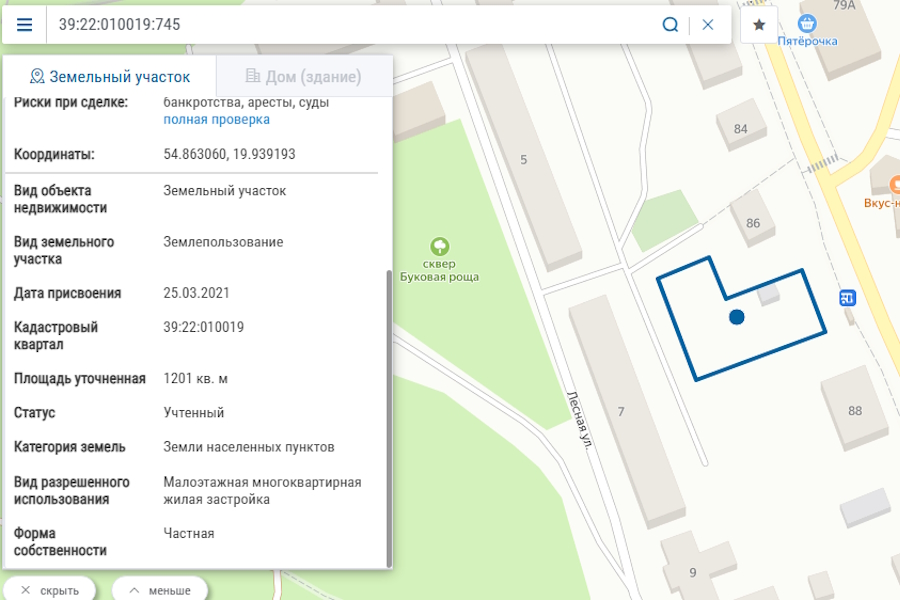The width and height of the screenshot is (900, 600).
Task: Clear the search with the X icon
Action: click(708, 24)
